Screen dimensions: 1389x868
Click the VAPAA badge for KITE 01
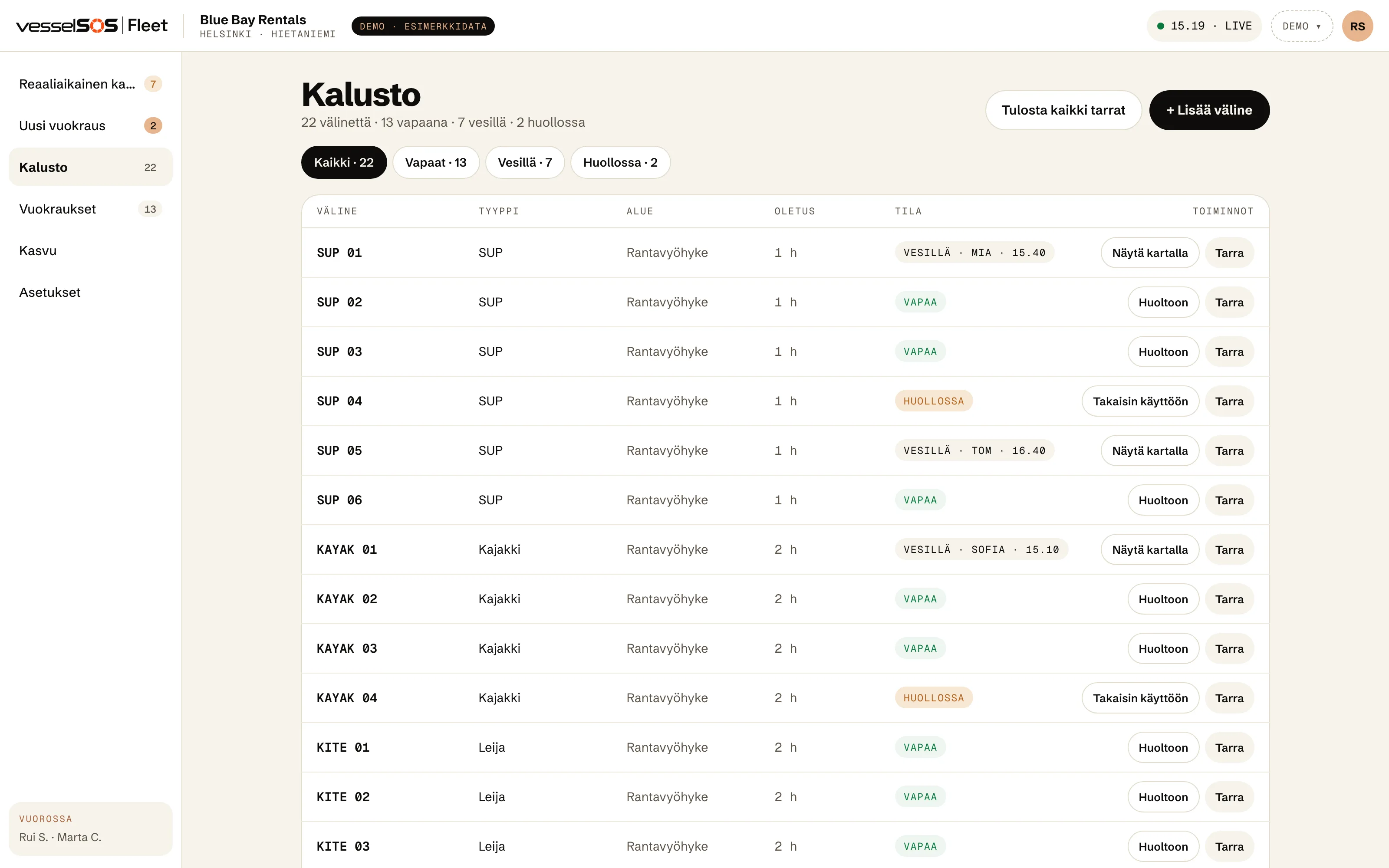pyautogui.click(x=920, y=747)
